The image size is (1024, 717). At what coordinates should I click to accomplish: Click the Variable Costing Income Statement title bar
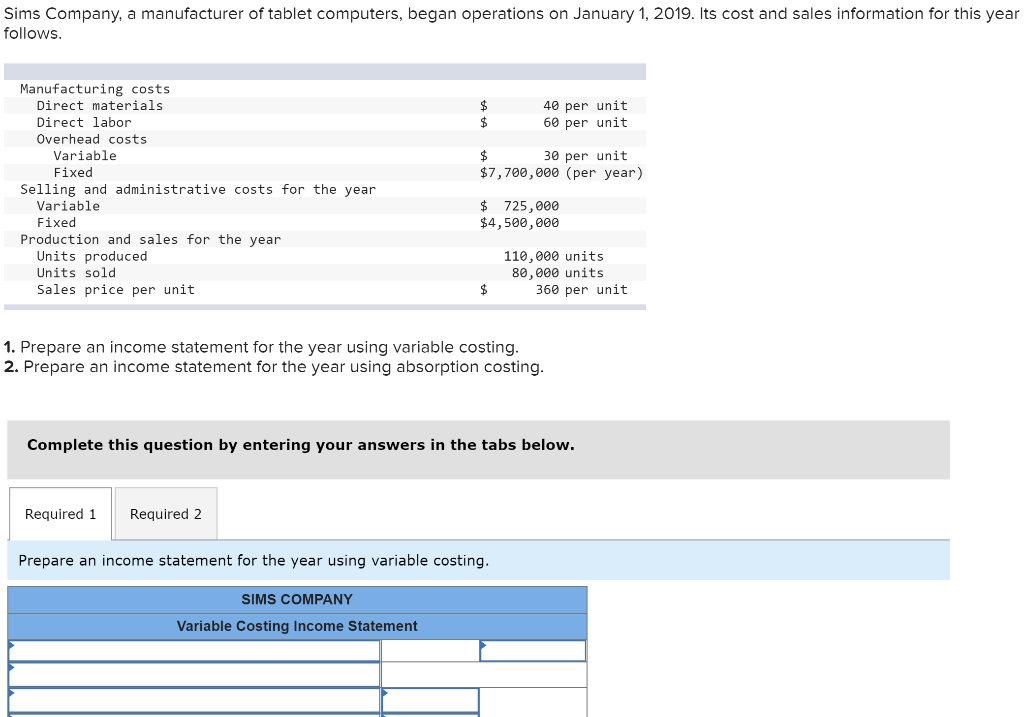(297, 626)
